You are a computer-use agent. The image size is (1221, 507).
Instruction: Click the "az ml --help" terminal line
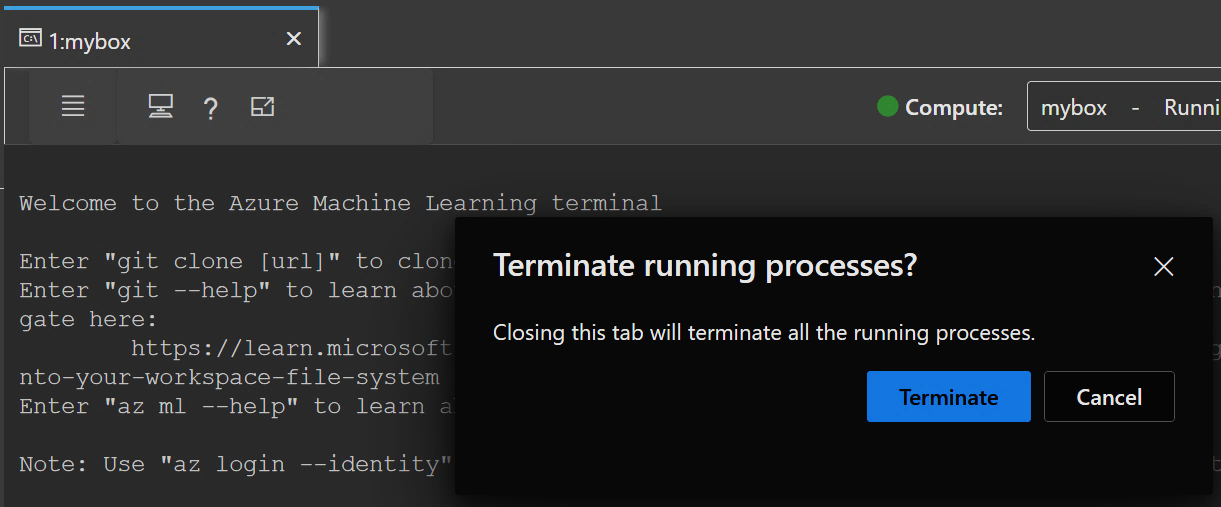tap(236, 406)
